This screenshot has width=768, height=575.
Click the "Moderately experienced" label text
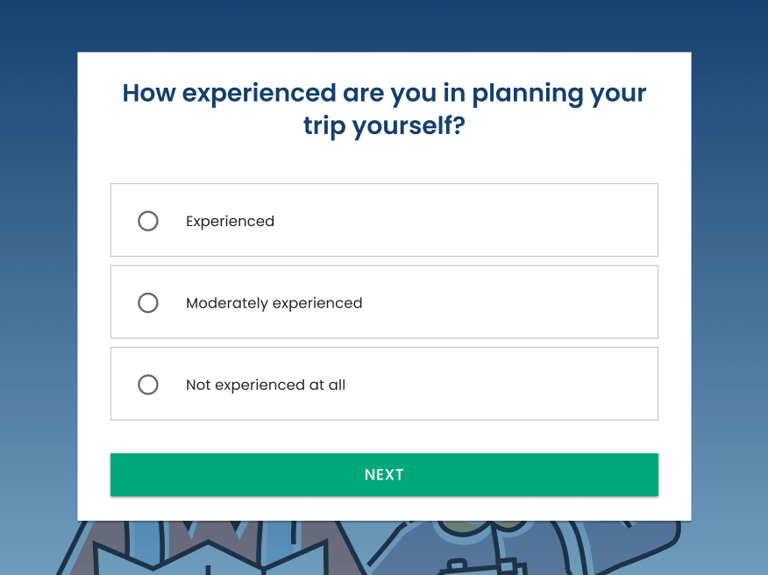(x=274, y=303)
